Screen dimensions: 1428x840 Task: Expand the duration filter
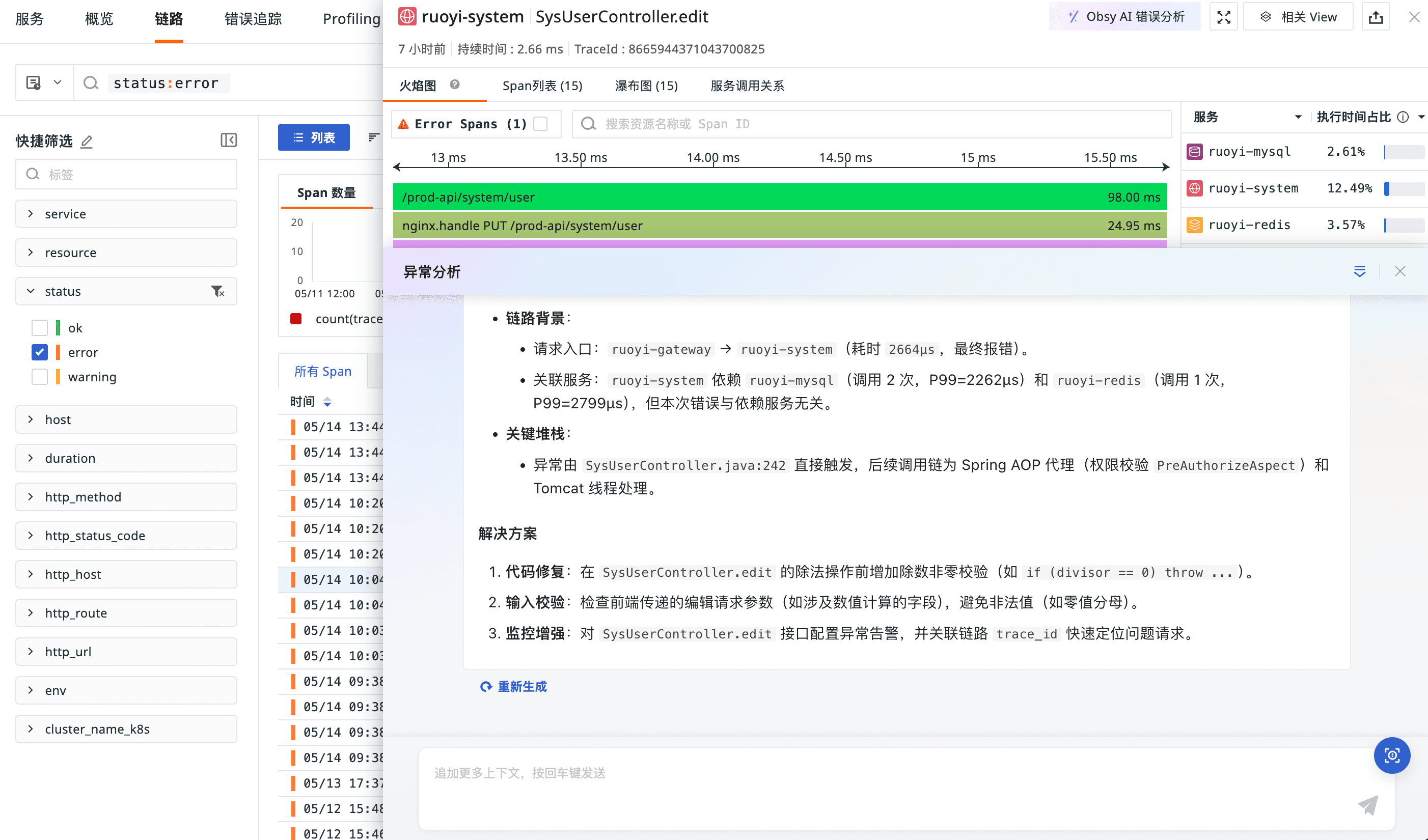click(126, 458)
